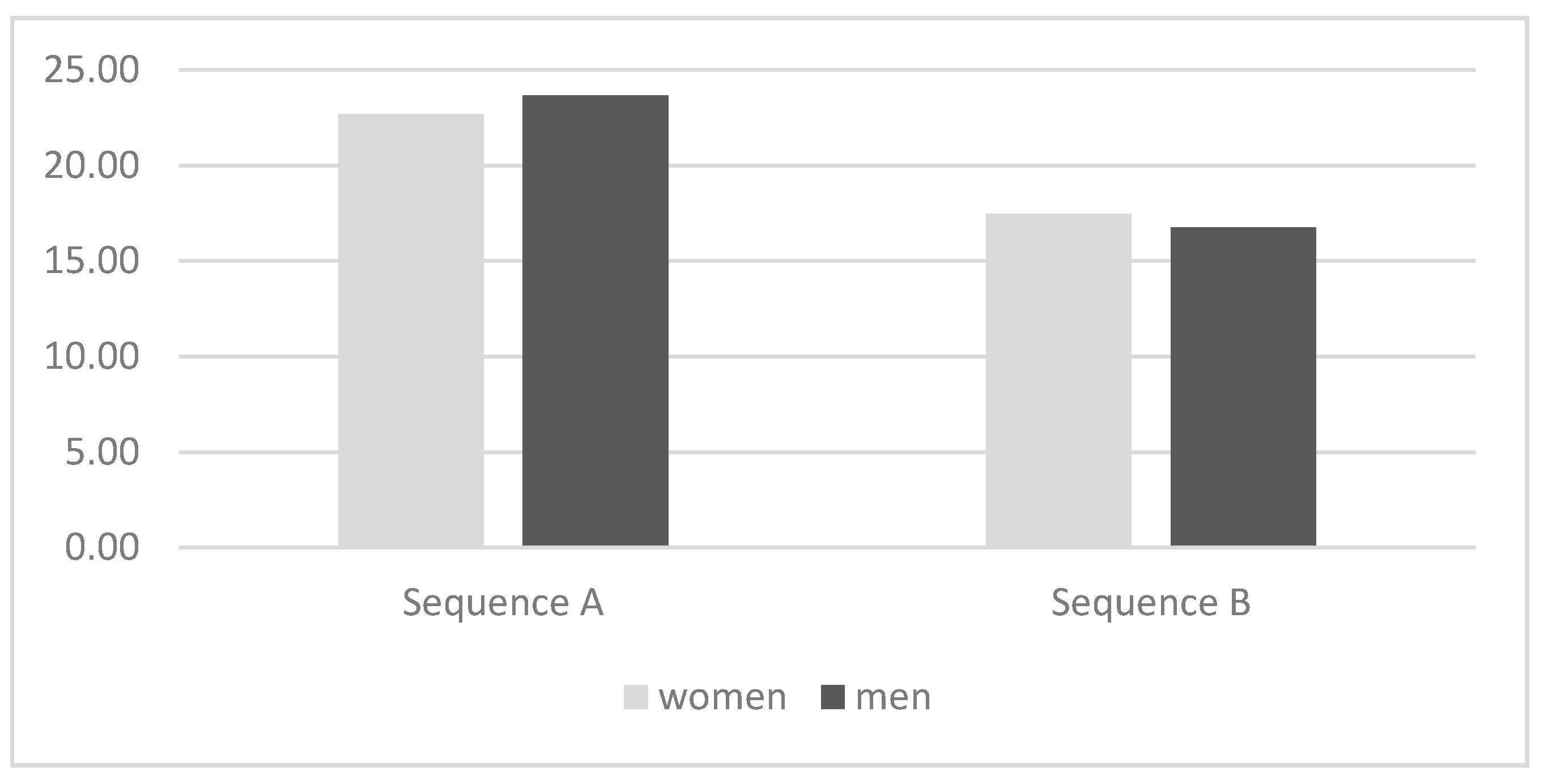Click the men legend color swatch

832,697
